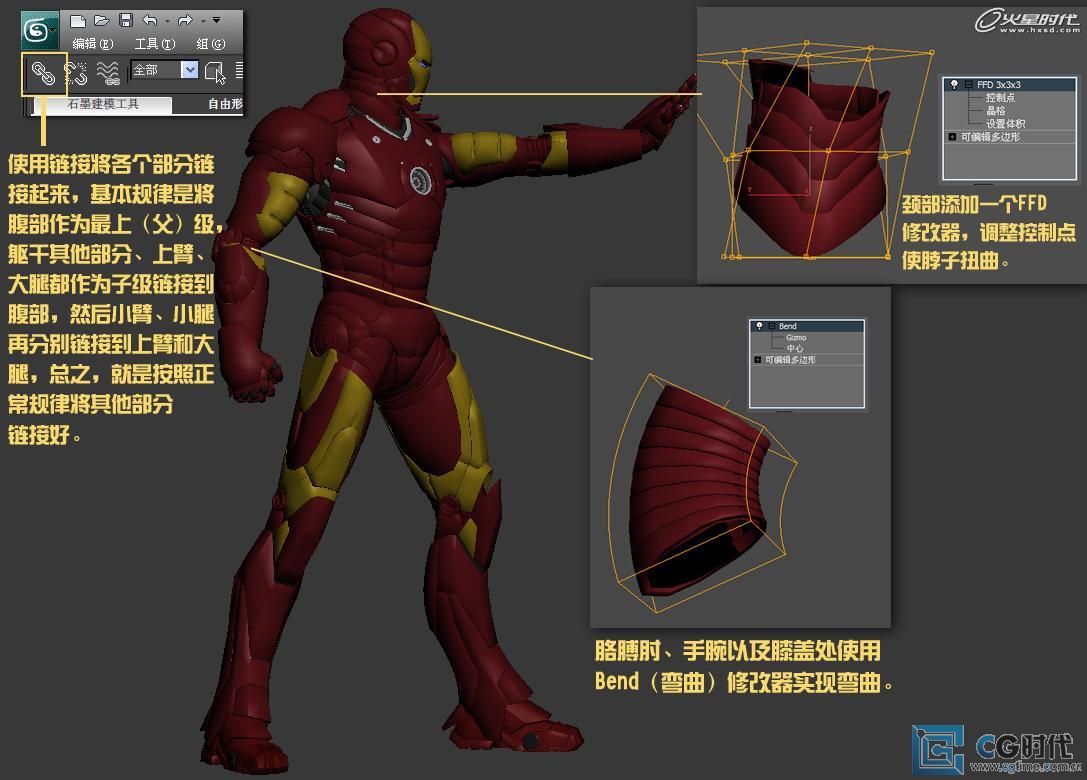Viewport: 1087px width, 780px height.
Task: Expand the quick access toolbar customize arrow
Action: [x=216, y=20]
